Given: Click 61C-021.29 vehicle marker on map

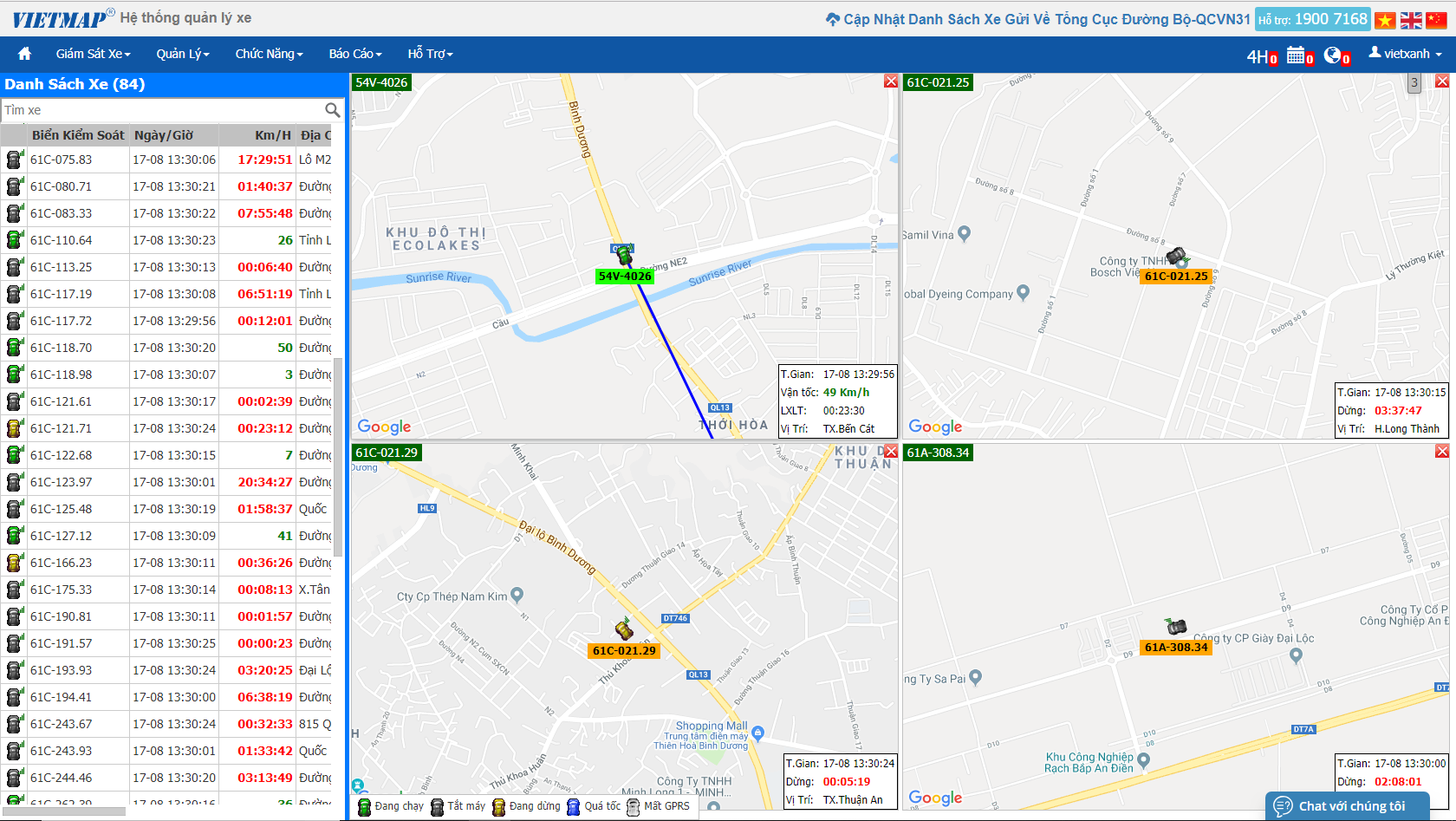Looking at the screenshot, I should click(624, 629).
